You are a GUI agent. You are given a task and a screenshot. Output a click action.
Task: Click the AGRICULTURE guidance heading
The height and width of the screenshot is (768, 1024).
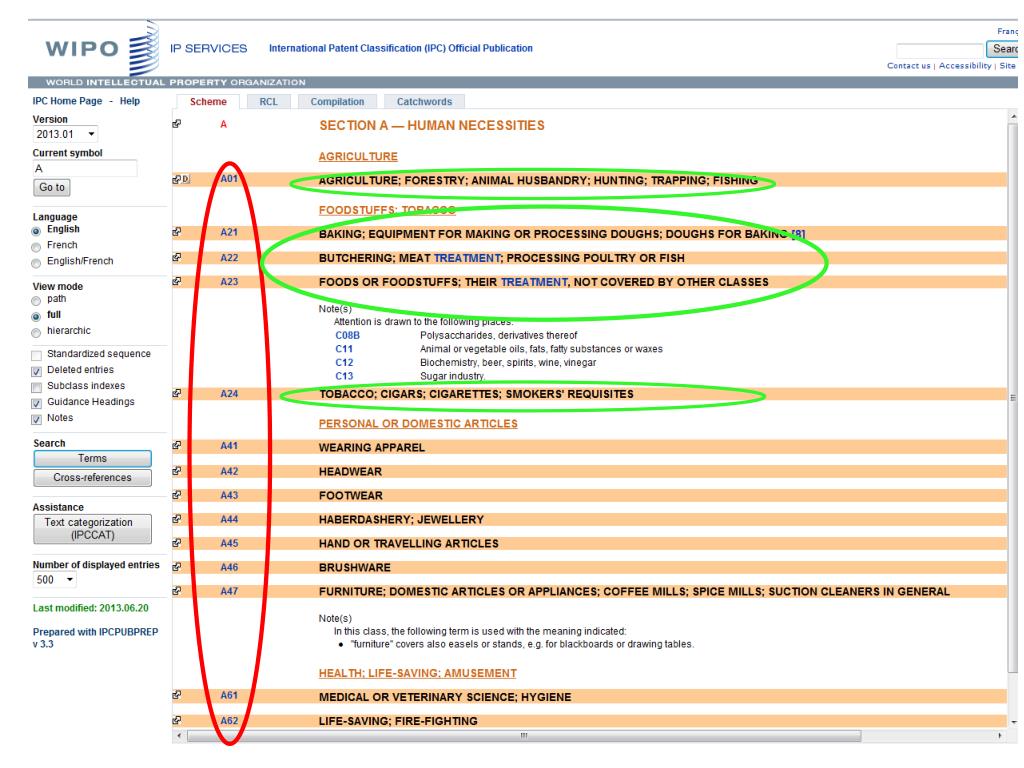point(358,157)
